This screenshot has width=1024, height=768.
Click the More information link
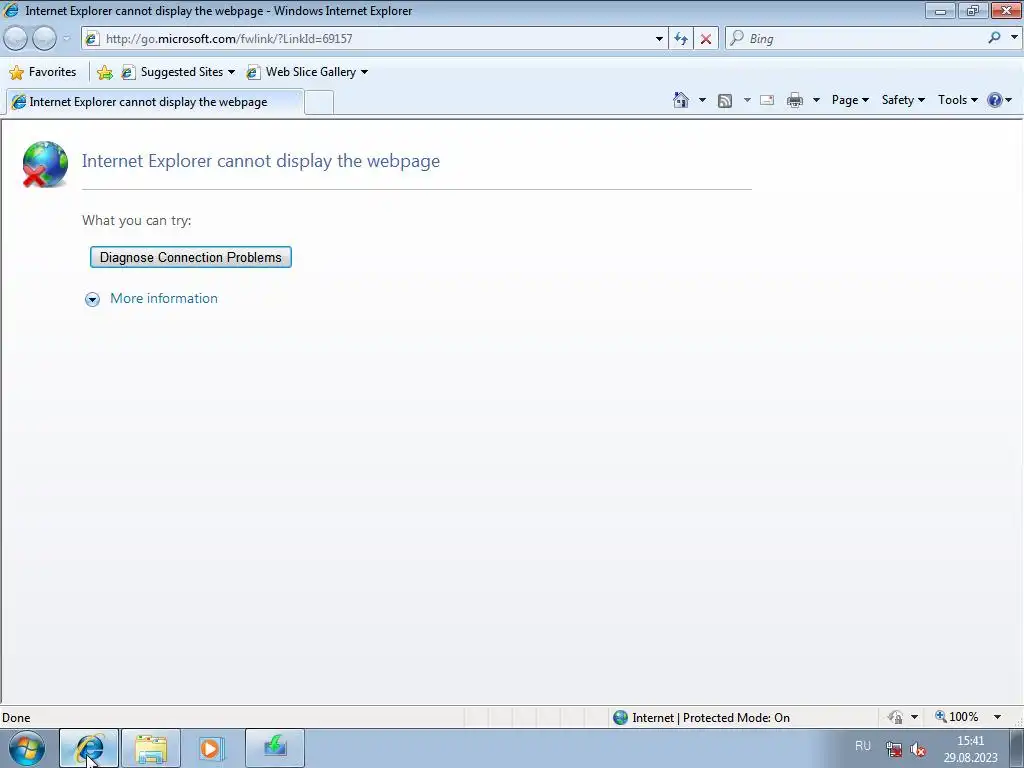[x=164, y=298]
